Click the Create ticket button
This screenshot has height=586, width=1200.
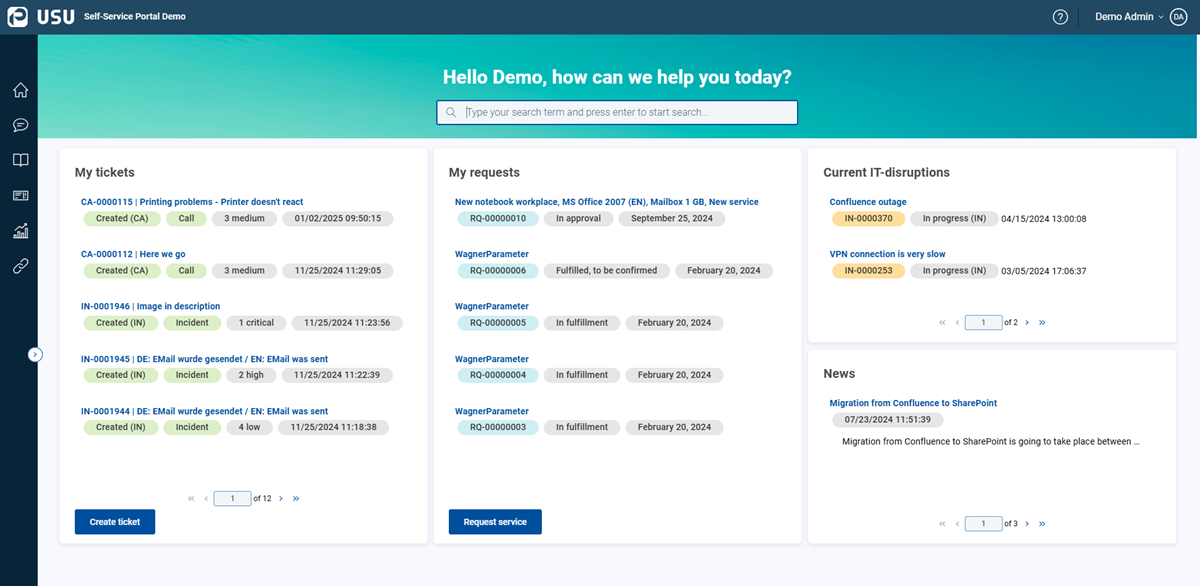click(115, 522)
